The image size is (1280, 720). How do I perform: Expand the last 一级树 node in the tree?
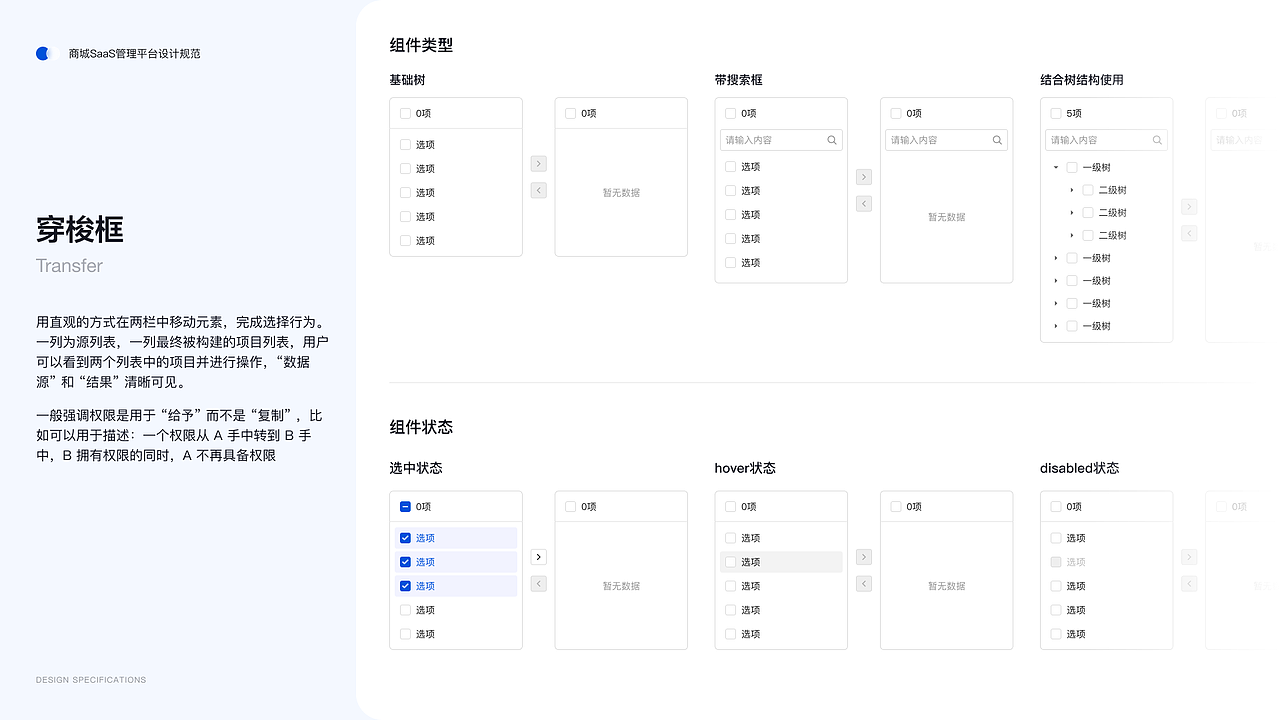point(1056,326)
